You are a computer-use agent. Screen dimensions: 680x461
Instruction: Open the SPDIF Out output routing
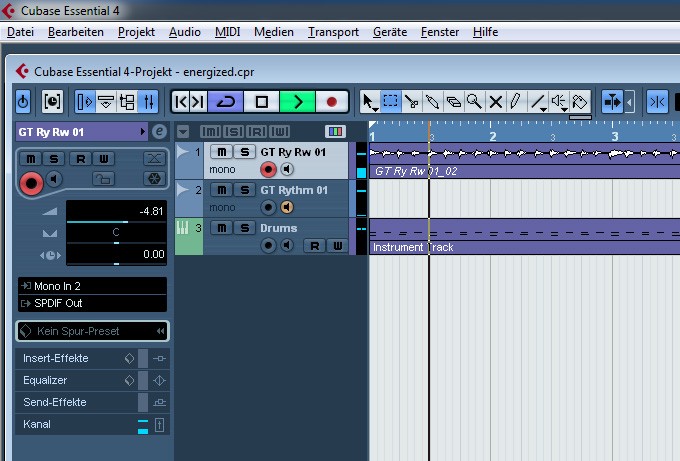92,303
